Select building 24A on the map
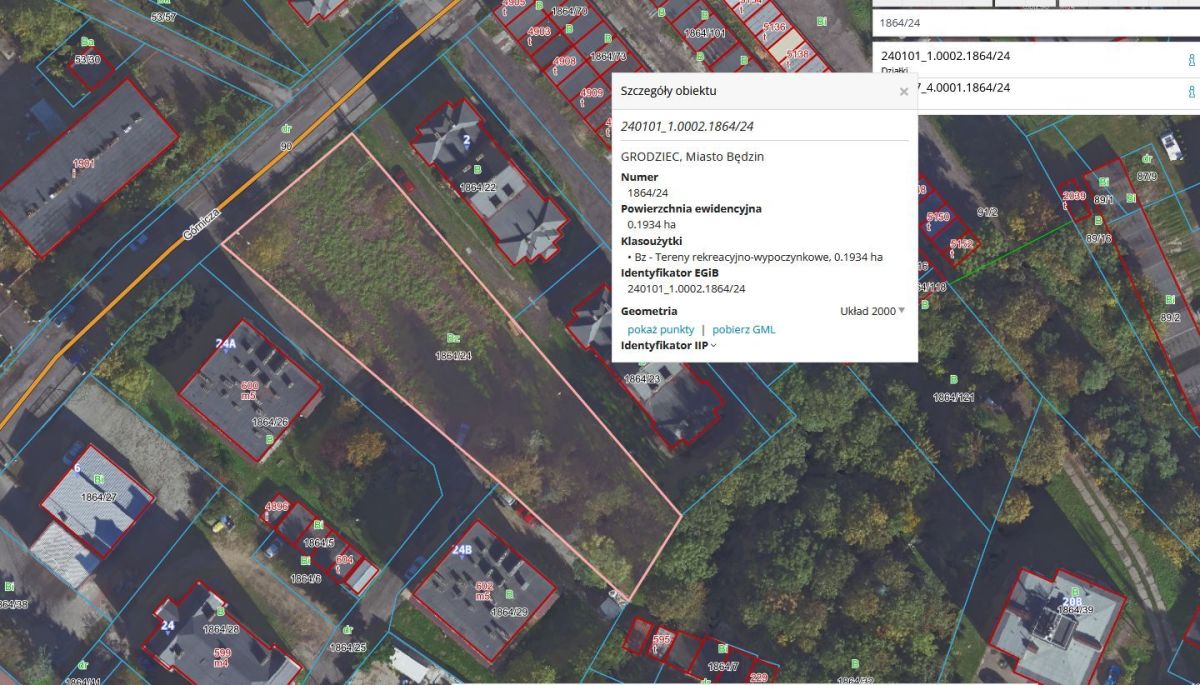Screen dimensions: 1200x685 [226, 344]
